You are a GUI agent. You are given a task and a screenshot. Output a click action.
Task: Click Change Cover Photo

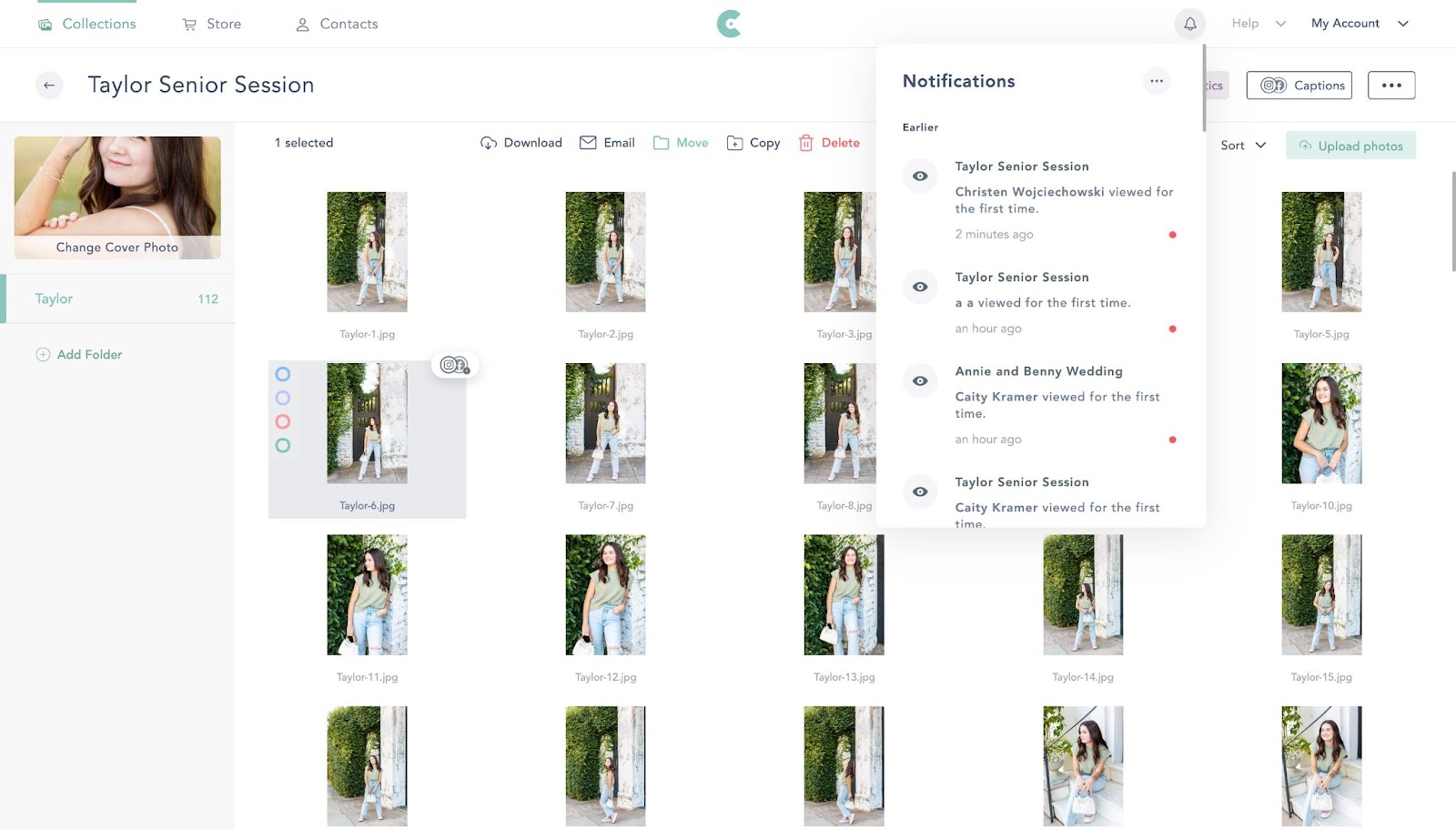[x=117, y=248]
